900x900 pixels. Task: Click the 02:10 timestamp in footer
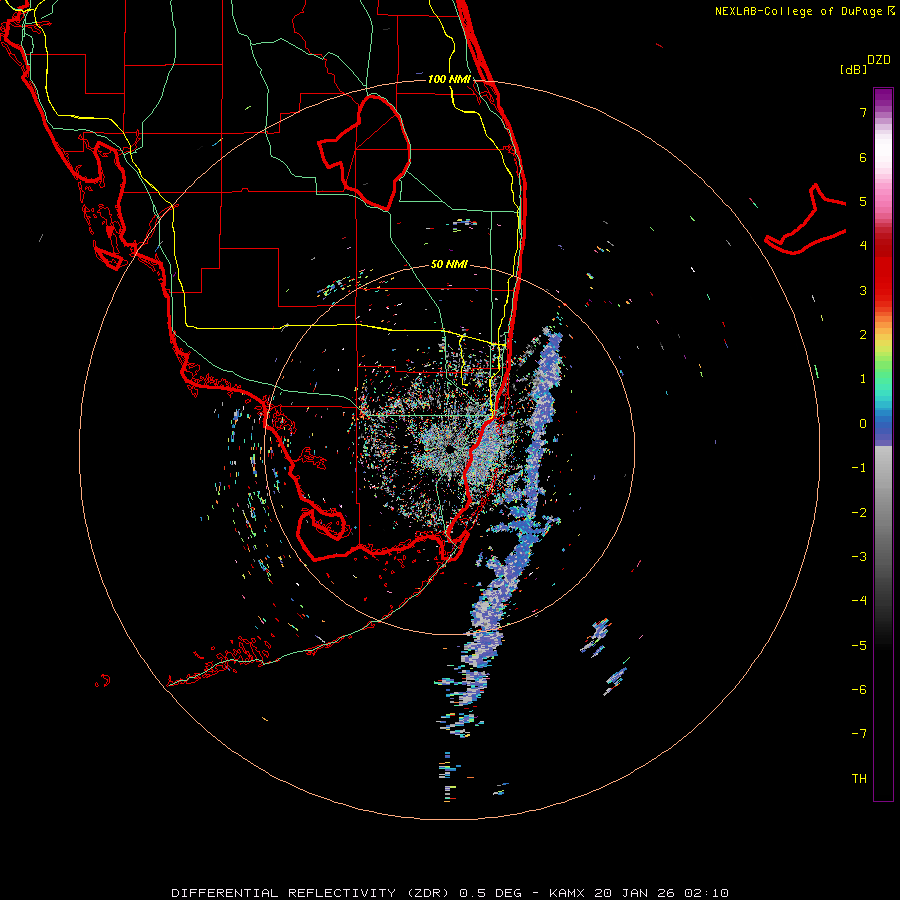pos(709,893)
